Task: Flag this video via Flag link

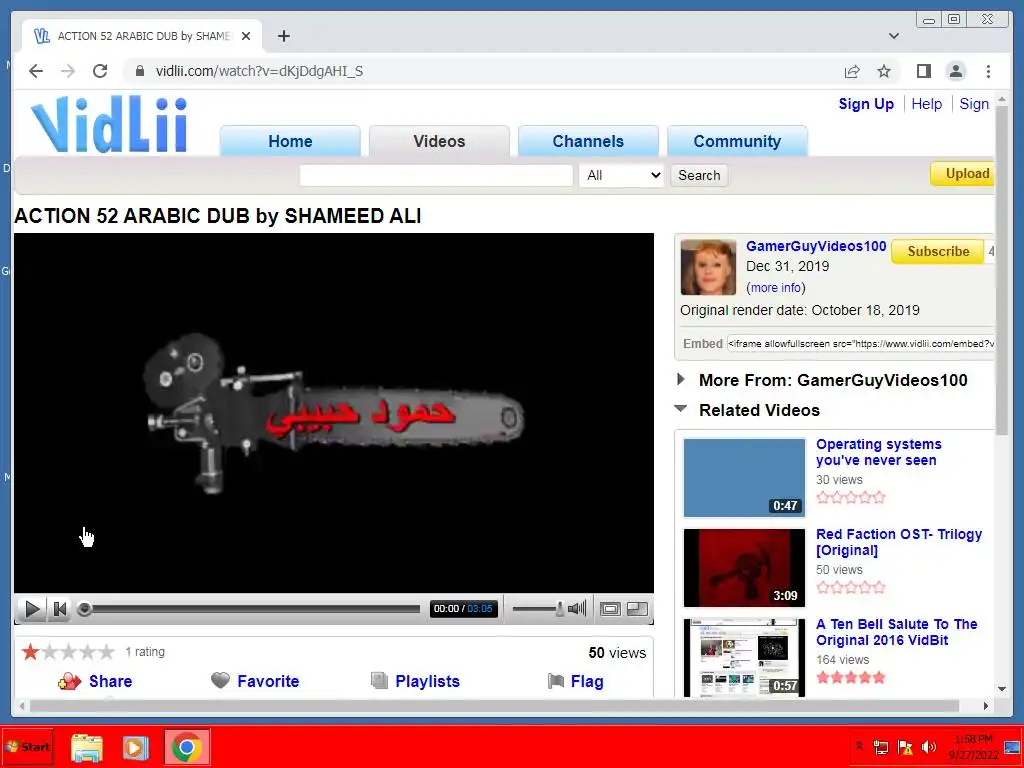Action: pyautogui.click(x=586, y=681)
